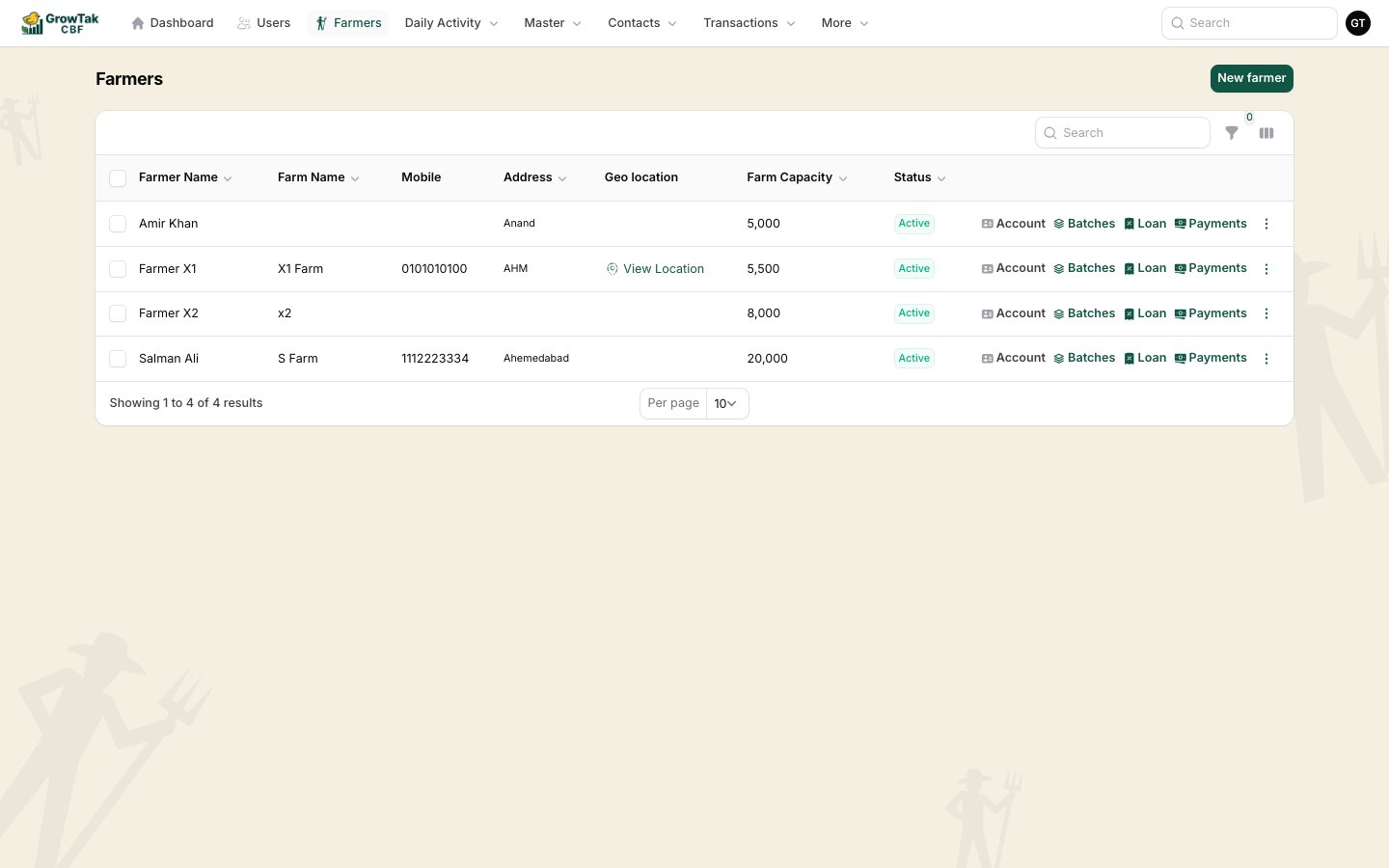Open Loan for Salman Ali
The width and height of the screenshot is (1389, 868).
pos(1145,358)
